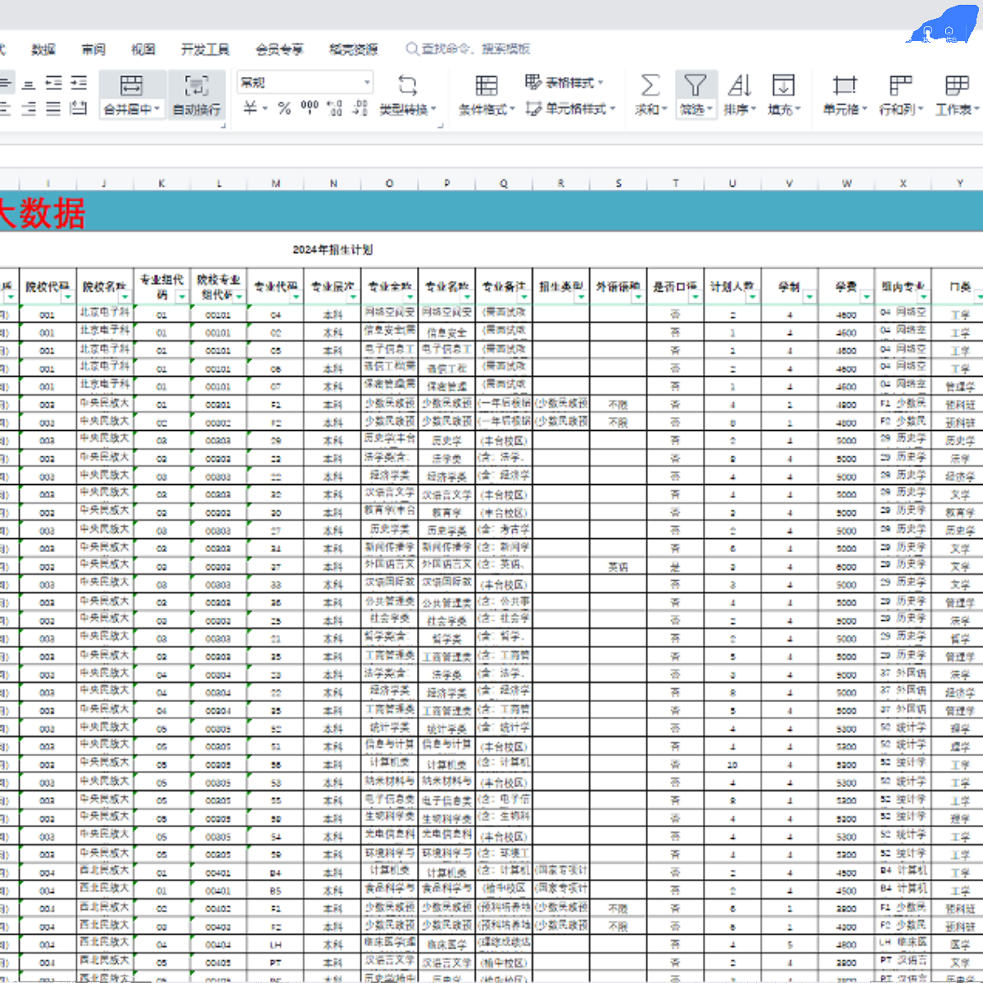Open the 学费 column filter arrow

coord(866,297)
